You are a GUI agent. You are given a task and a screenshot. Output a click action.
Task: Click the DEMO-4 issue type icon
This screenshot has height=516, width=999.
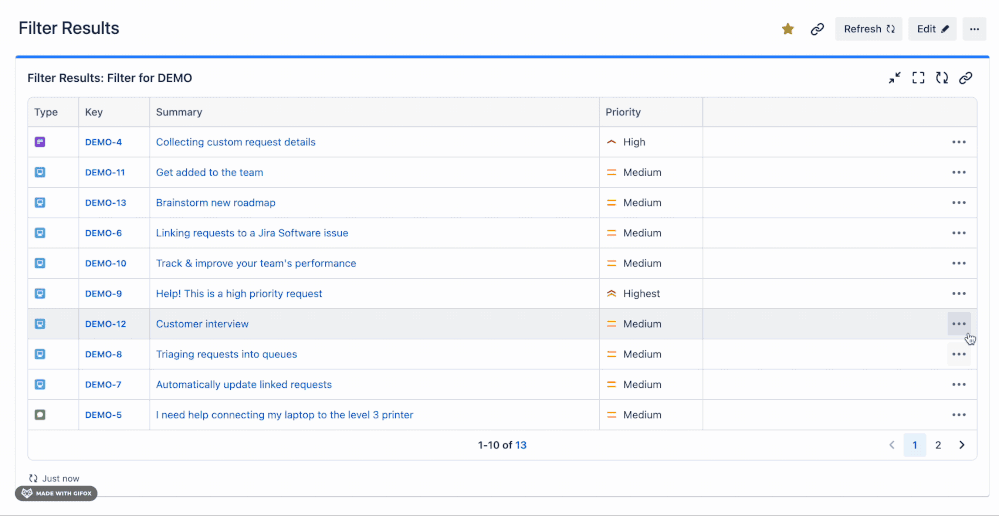[x=40, y=142]
